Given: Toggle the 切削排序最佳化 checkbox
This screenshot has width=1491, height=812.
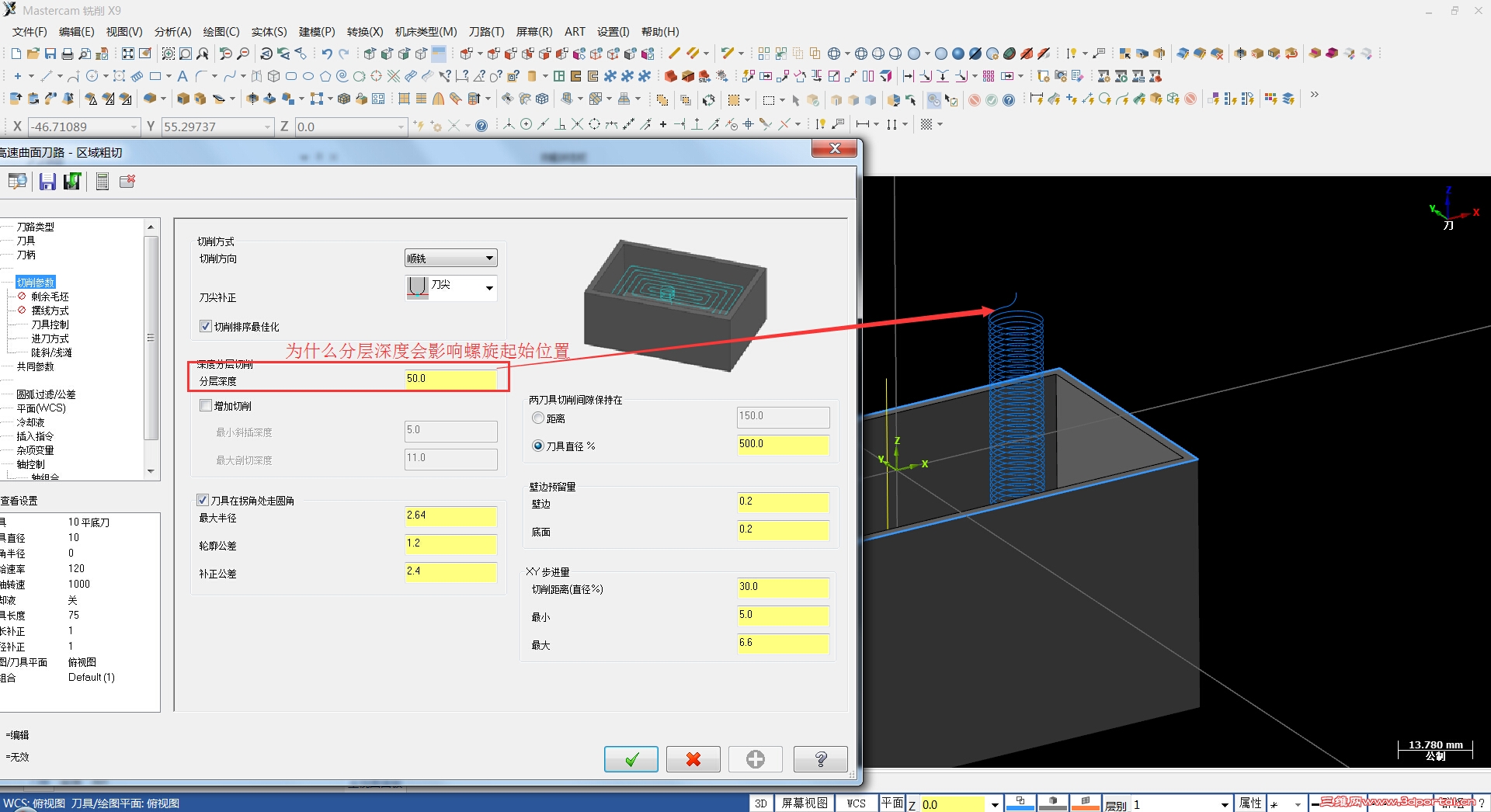Looking at the screenshot, I should click(206, 326).
